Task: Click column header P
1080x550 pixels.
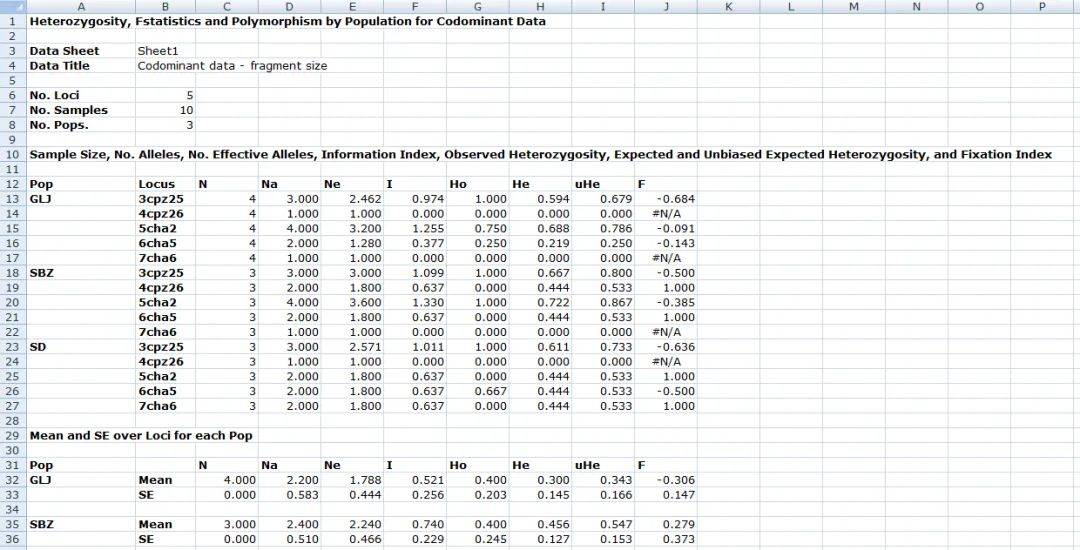Action: (x=1041, y=7)
